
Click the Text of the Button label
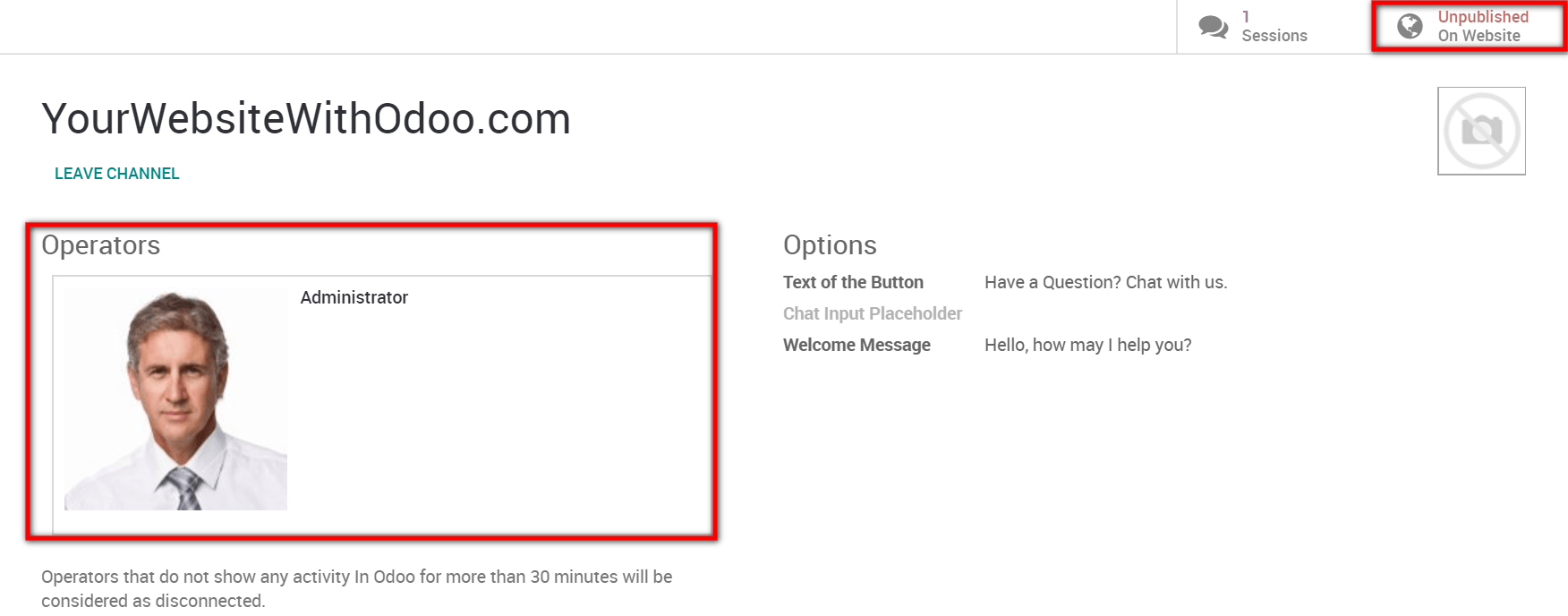click(x=853, y=282)
